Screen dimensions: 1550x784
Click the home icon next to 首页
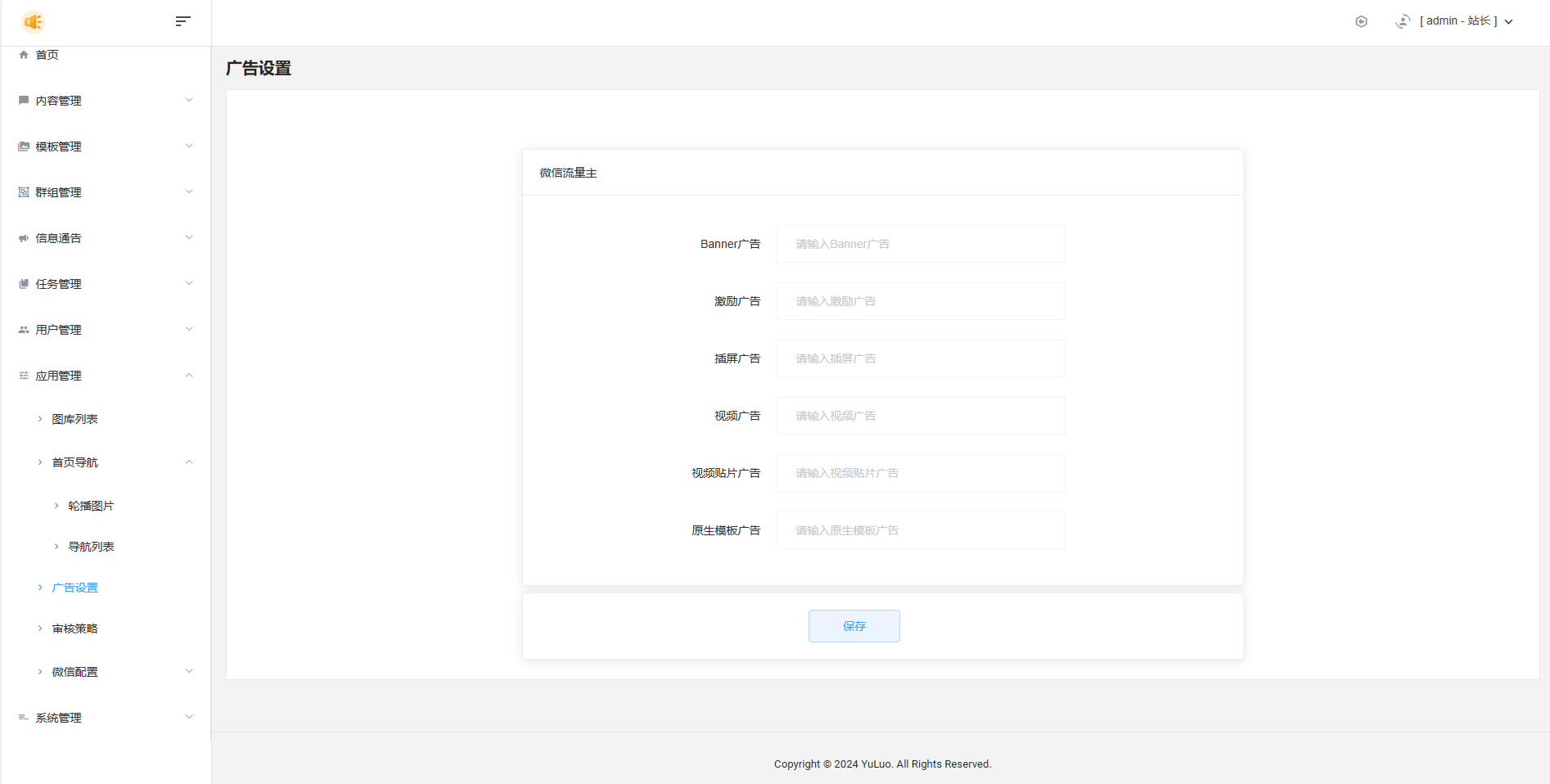click(24, 55)
